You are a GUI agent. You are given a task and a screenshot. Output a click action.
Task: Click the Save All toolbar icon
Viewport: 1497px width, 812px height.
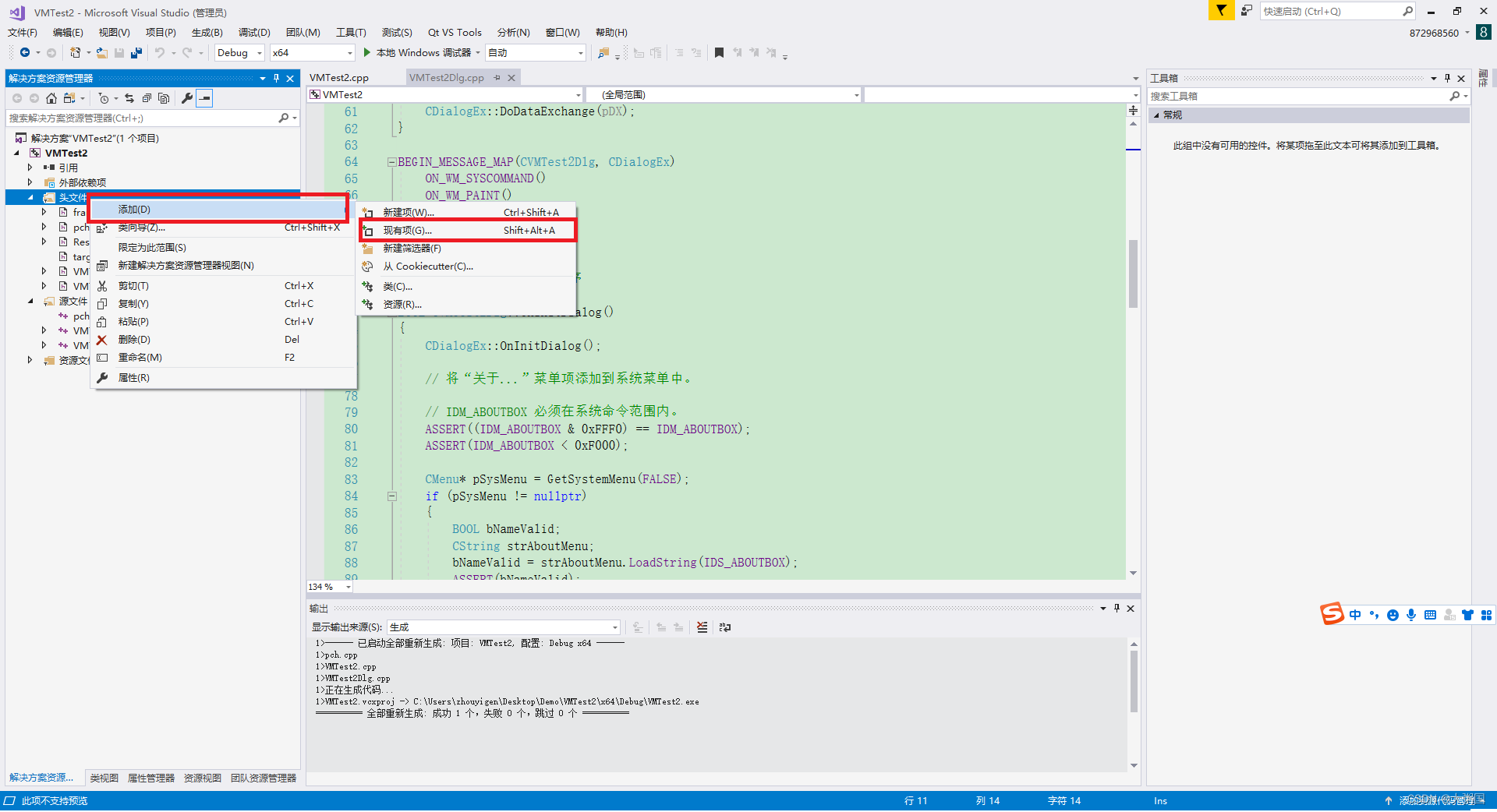(136, 53)
